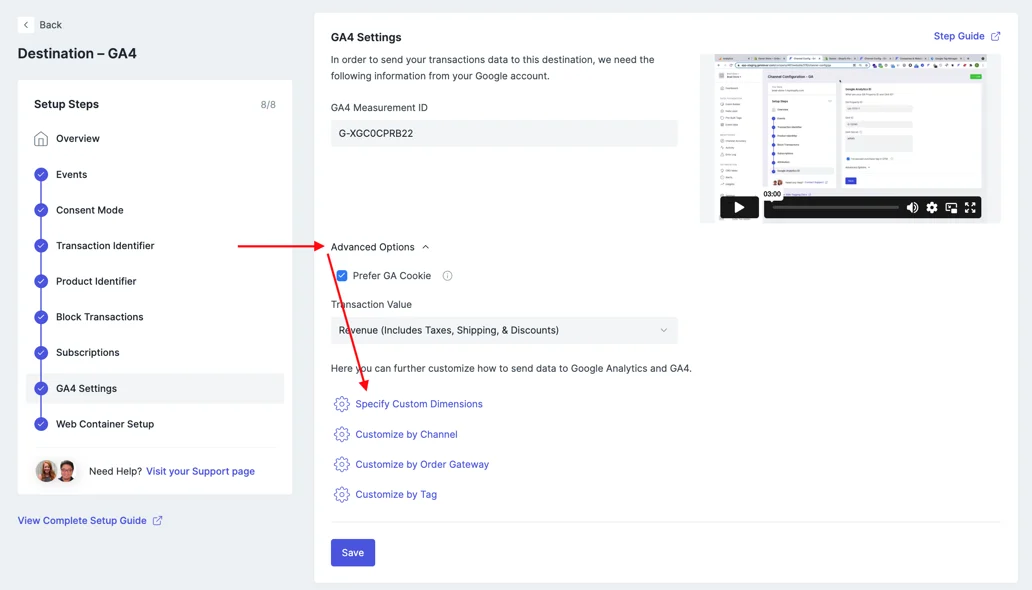Image resolution: width=1032 pixels, height=590 pixels.
Task: Open the Product Identifier step
Action: click(x=96, y=281)
